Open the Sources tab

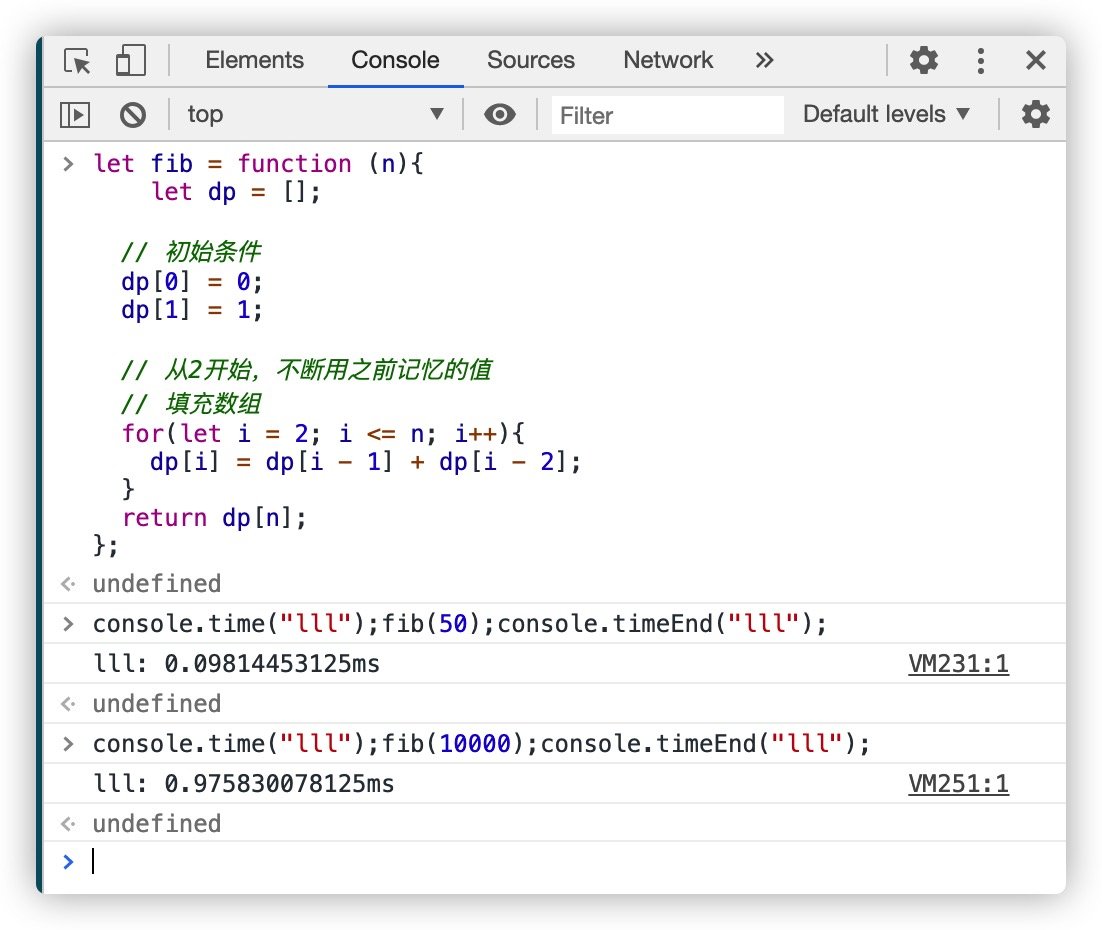[x=531, y=60]
